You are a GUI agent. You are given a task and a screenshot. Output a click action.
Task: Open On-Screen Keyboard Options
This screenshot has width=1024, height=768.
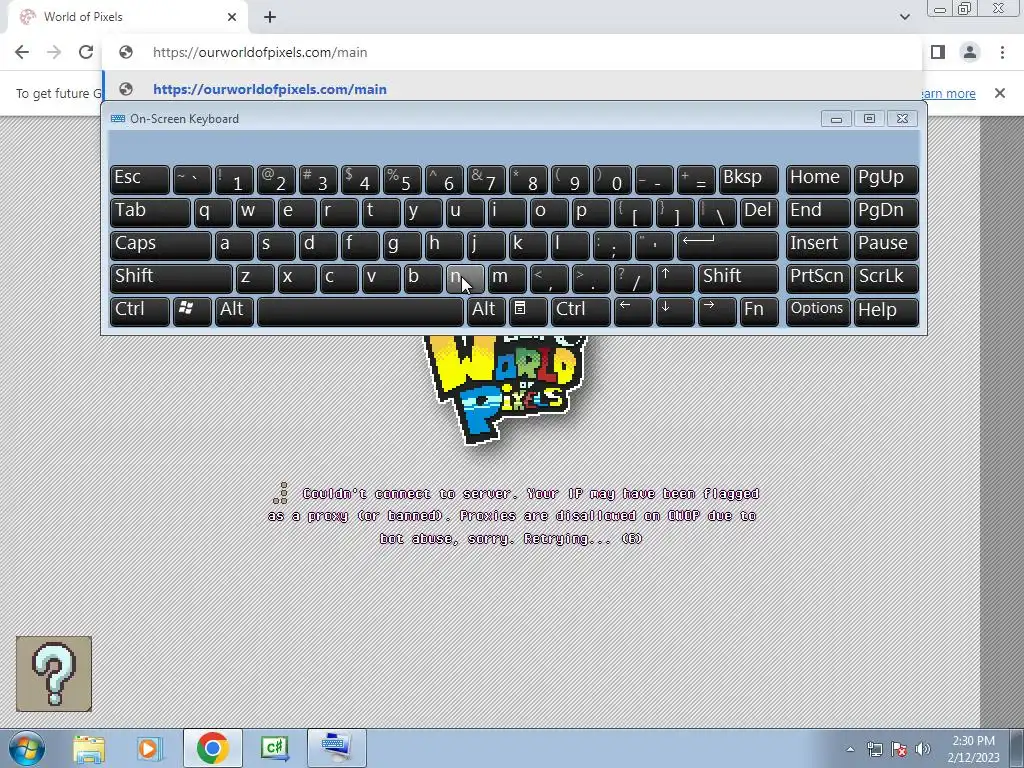pyautogui.click(x=818, y=312)
